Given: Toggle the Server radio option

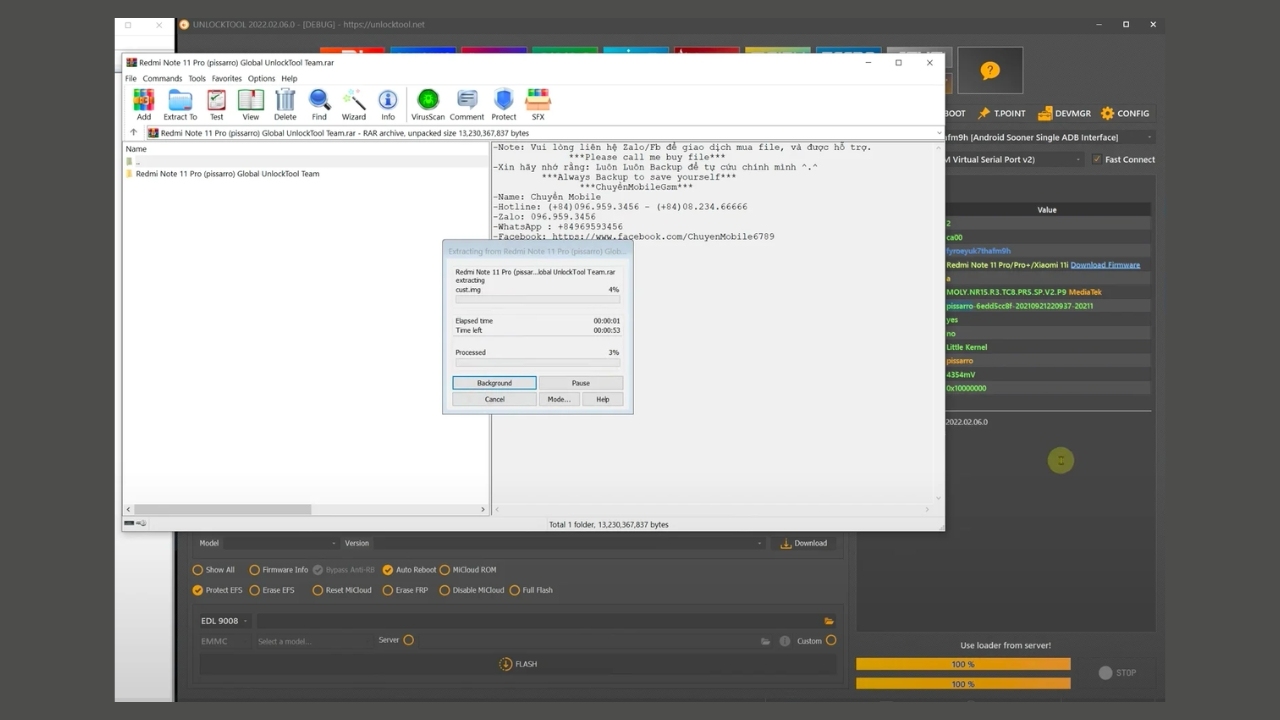Looking at the screenshot, I should point(408,640).
